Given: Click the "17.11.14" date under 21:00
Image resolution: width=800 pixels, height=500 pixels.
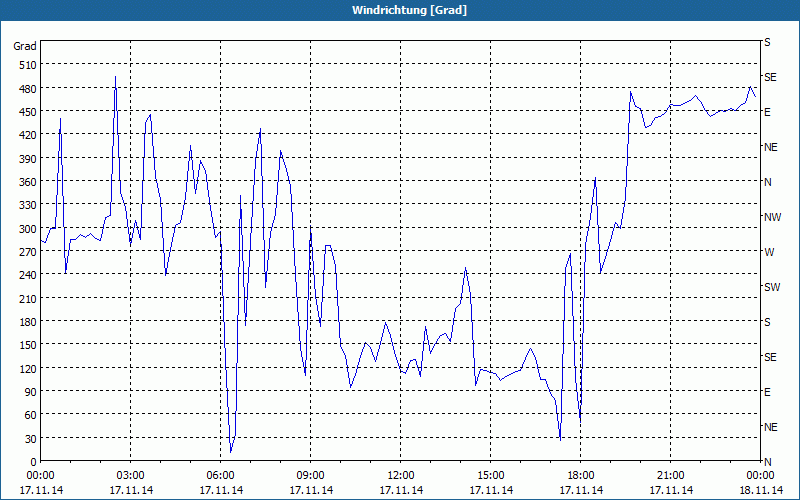Looking at the screenshot, I should click(671, 490).
